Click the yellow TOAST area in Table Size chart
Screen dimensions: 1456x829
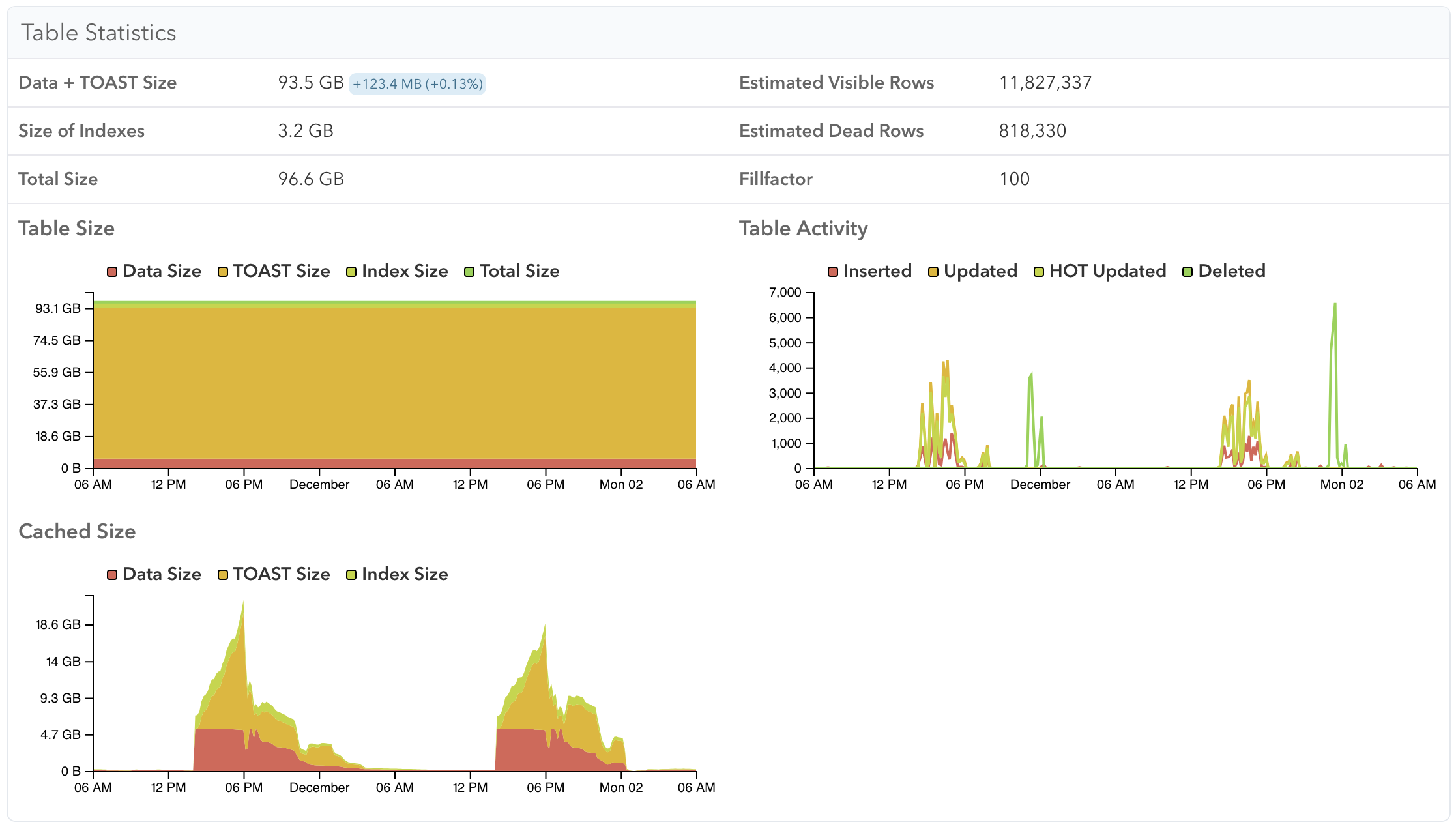coord(394,383)
